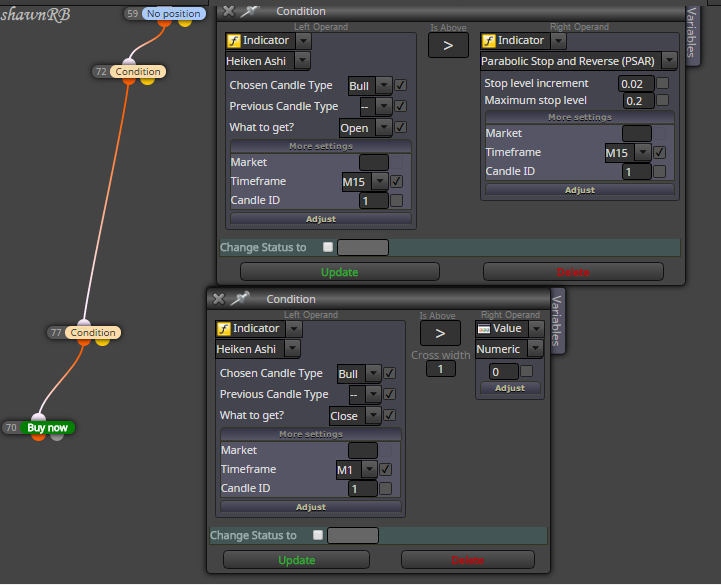Pin the upper Condition panel
The height and width of the screenshot is (585, 721).
coord(251,11)
